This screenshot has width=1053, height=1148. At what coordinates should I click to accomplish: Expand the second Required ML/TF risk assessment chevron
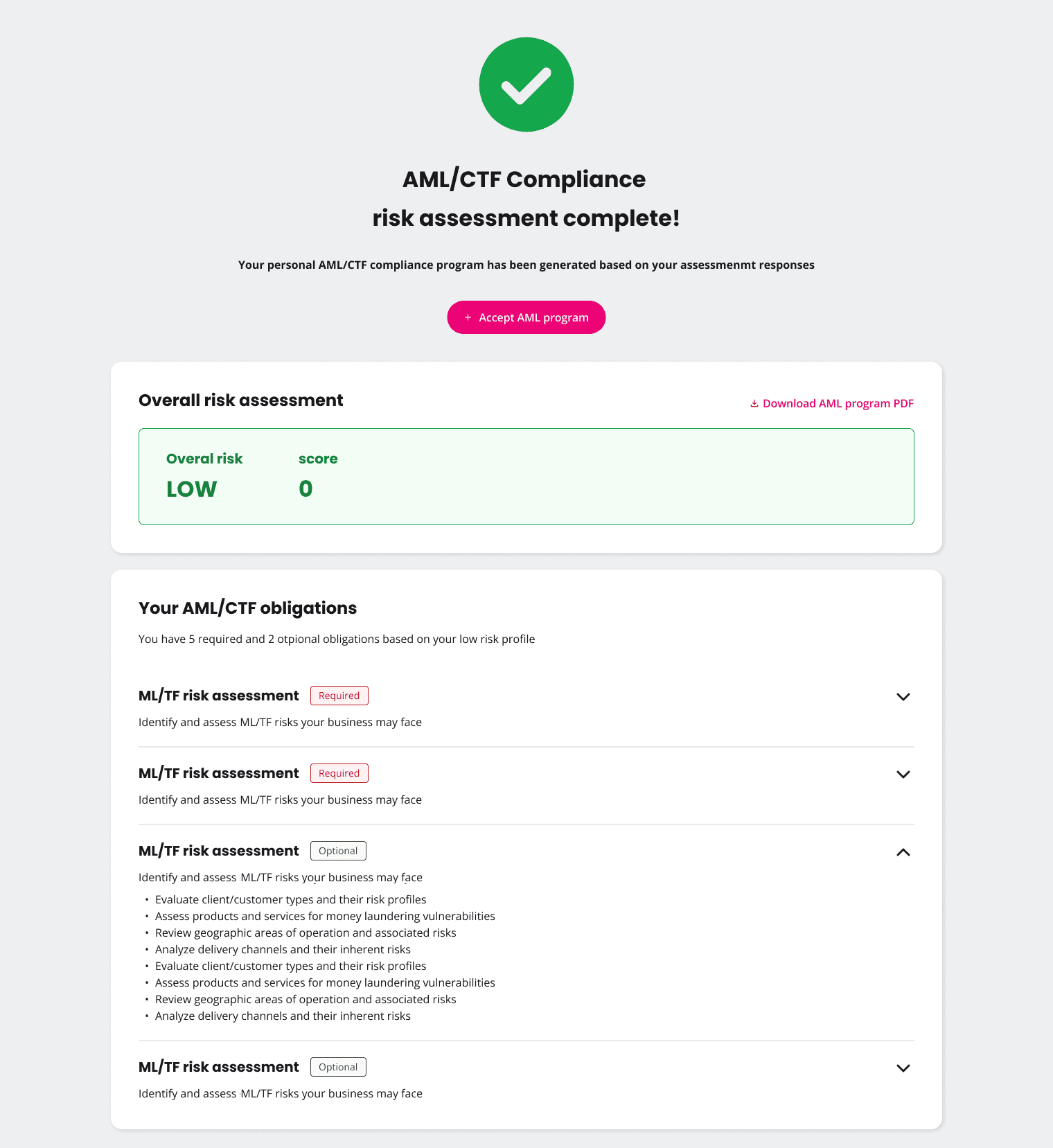[x=903, y=775]
